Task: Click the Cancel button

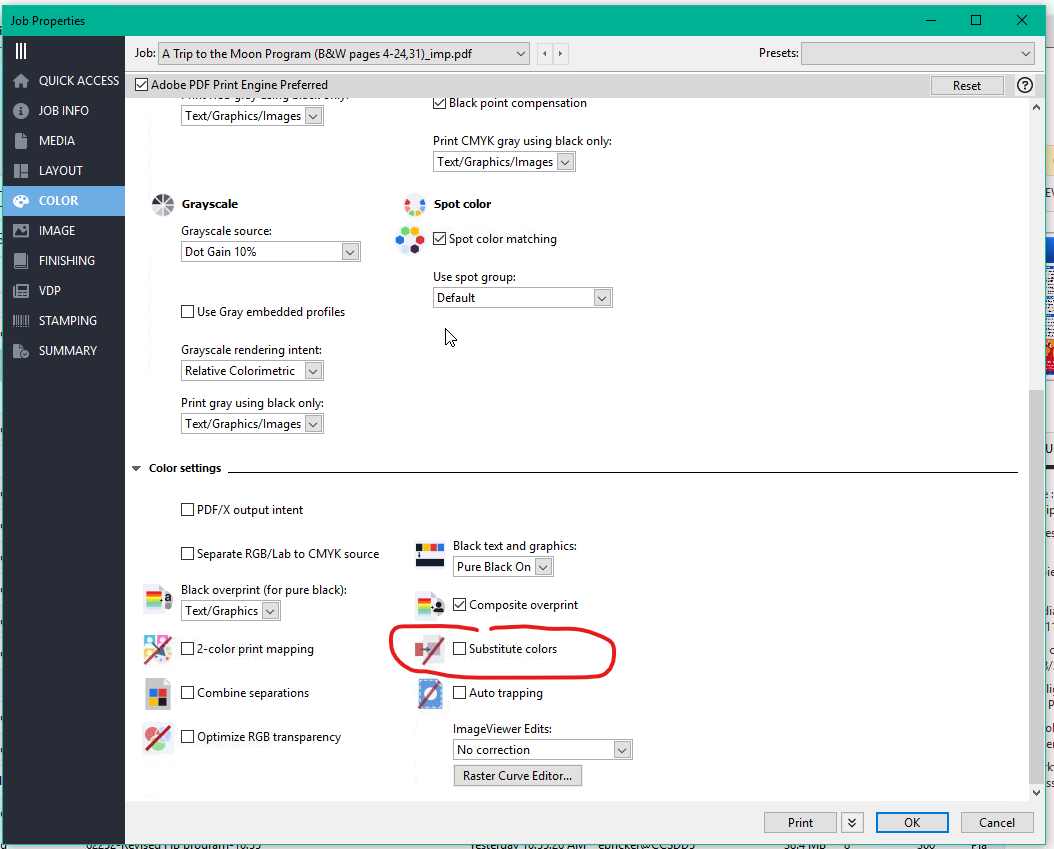Action: tap(997, 823)
